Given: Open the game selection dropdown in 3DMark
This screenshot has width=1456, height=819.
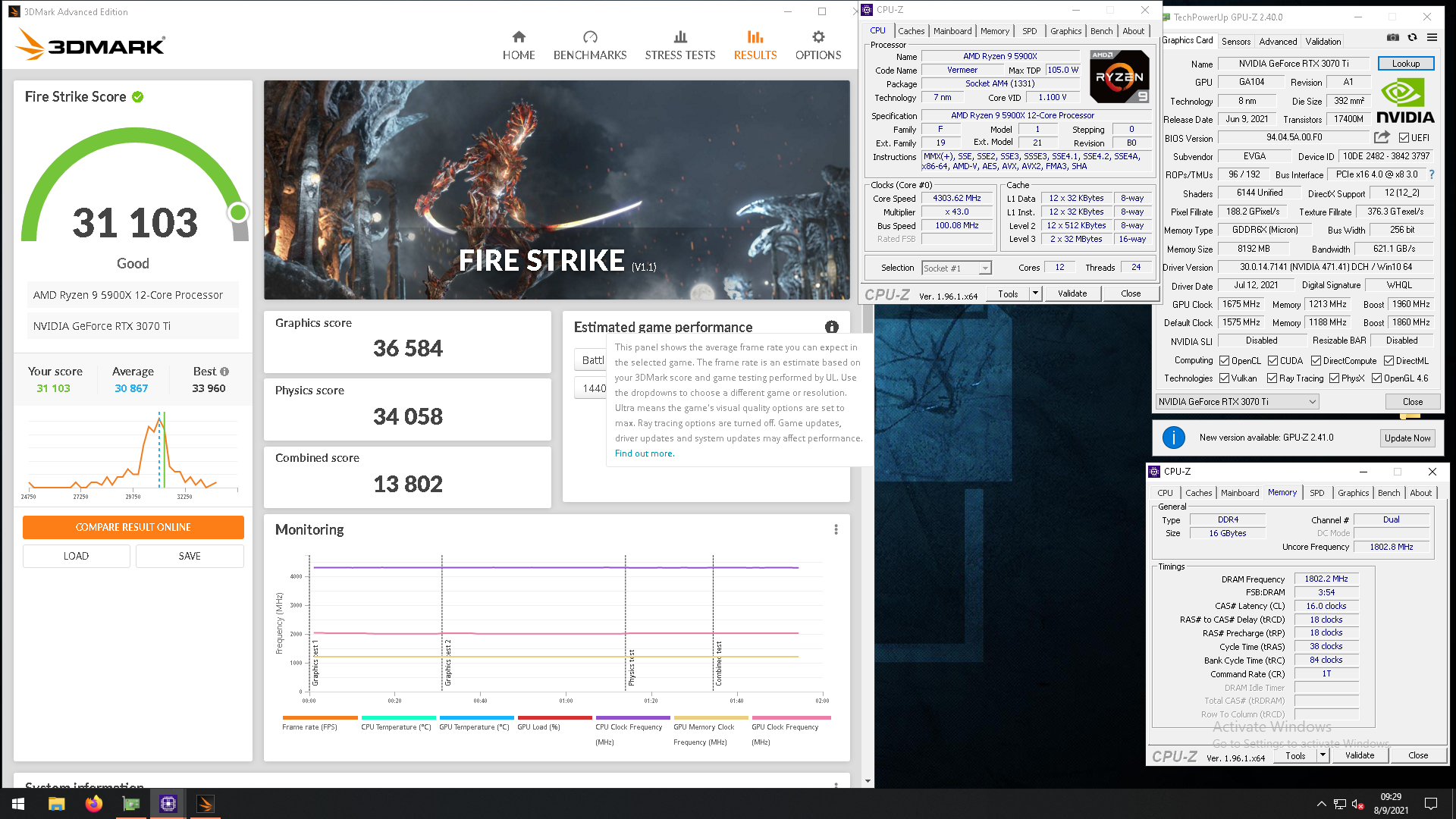Looking at the screenshot, I should tap(591, 359).
